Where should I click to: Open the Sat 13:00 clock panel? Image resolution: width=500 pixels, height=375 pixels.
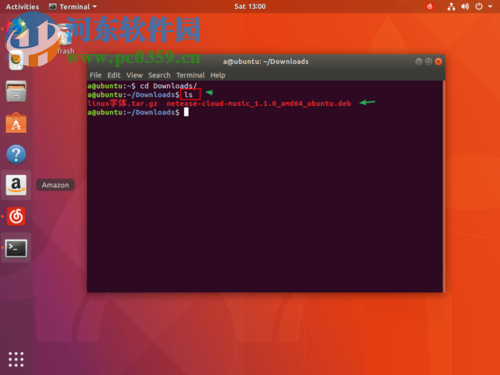(x=250, y=7)
